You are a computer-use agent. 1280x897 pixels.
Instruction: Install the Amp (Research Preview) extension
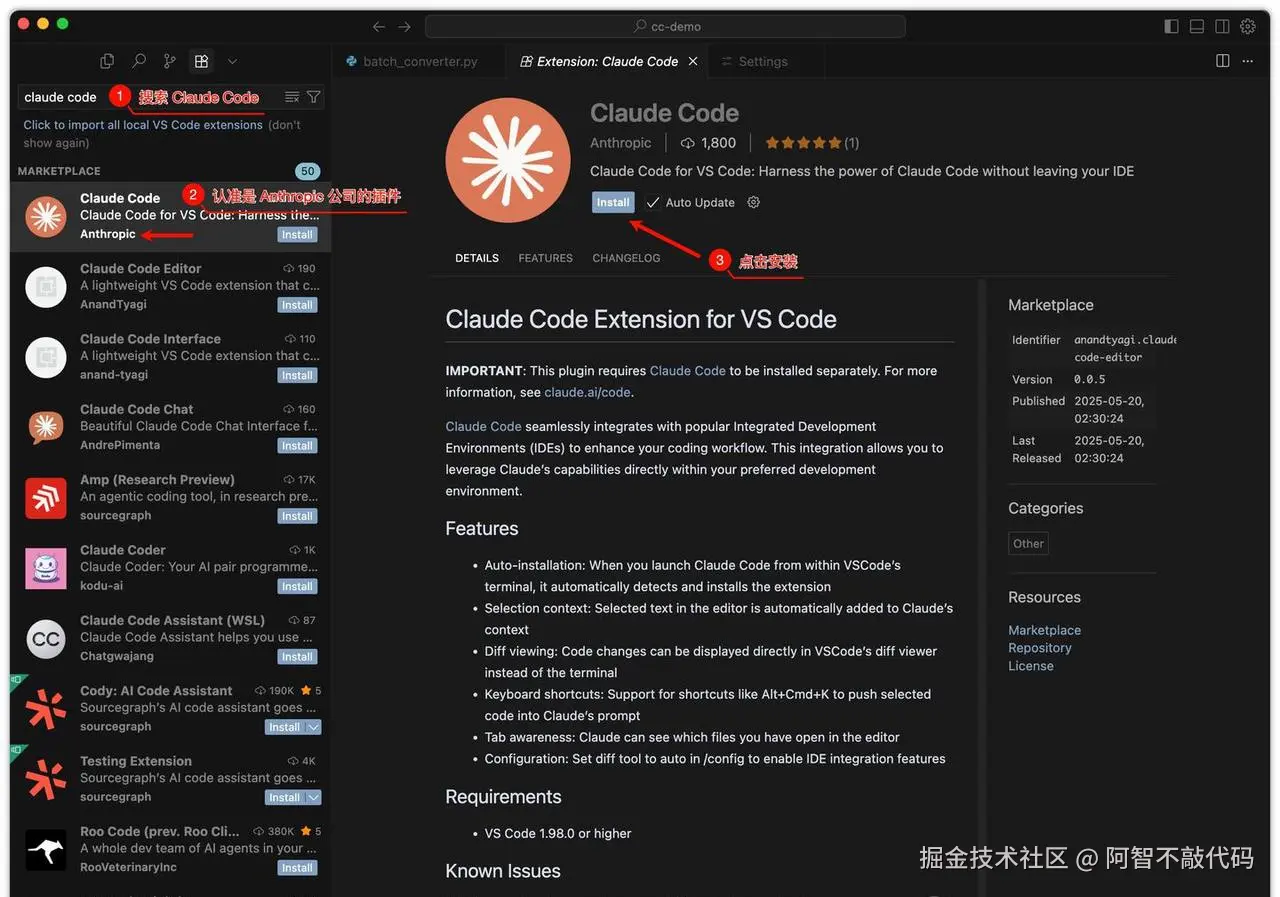pos(297,516)
